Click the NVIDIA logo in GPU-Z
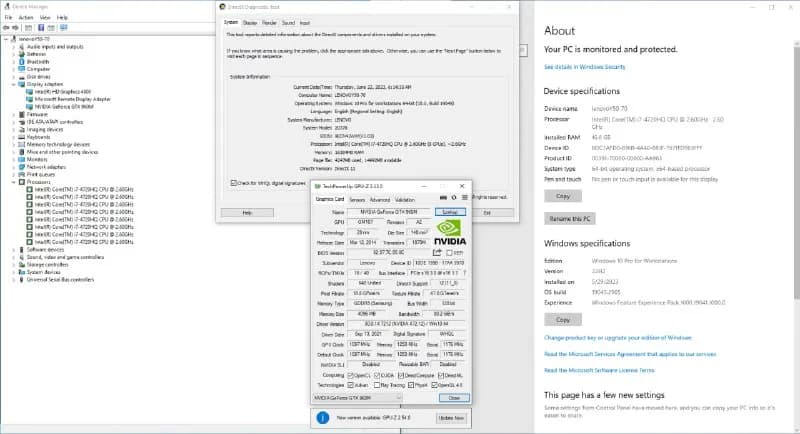This screenshot has width=800, height=434. (449, 232)
